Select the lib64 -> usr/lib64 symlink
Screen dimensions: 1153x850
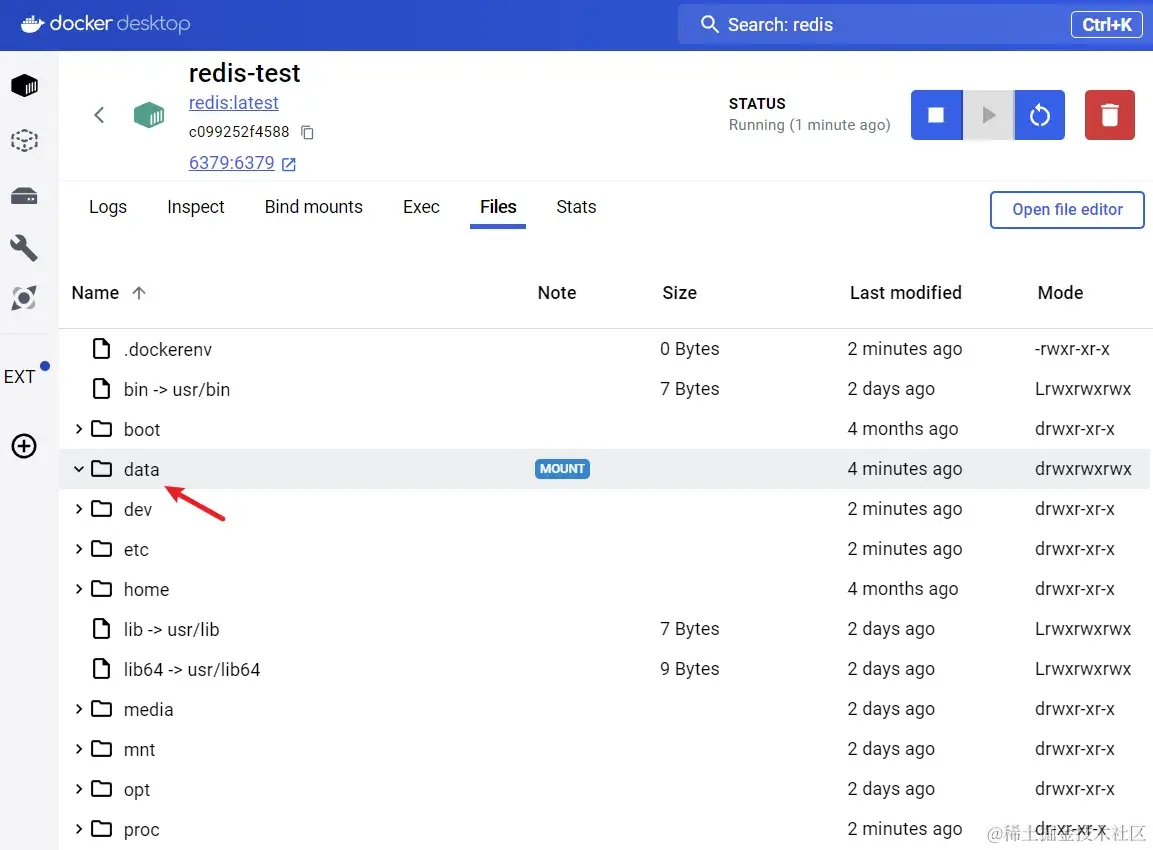(x=604, y=669)
